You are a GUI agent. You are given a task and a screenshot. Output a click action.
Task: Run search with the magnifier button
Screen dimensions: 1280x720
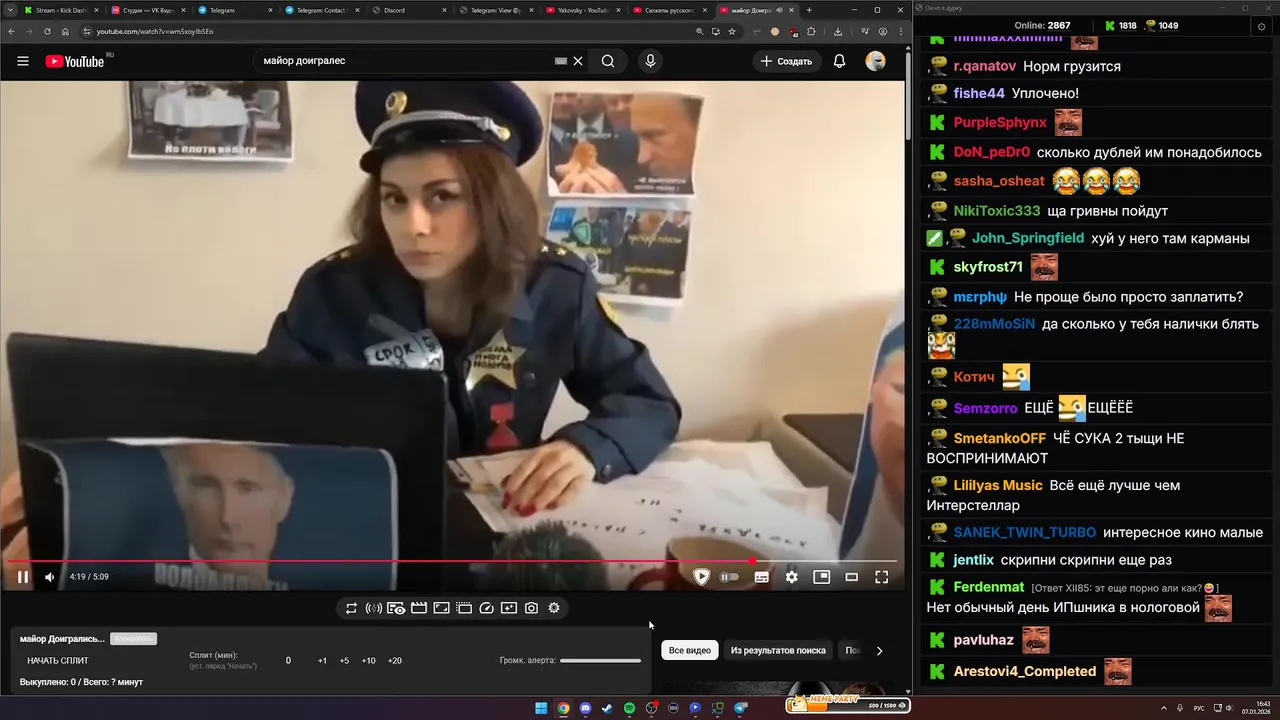point(608,61)
